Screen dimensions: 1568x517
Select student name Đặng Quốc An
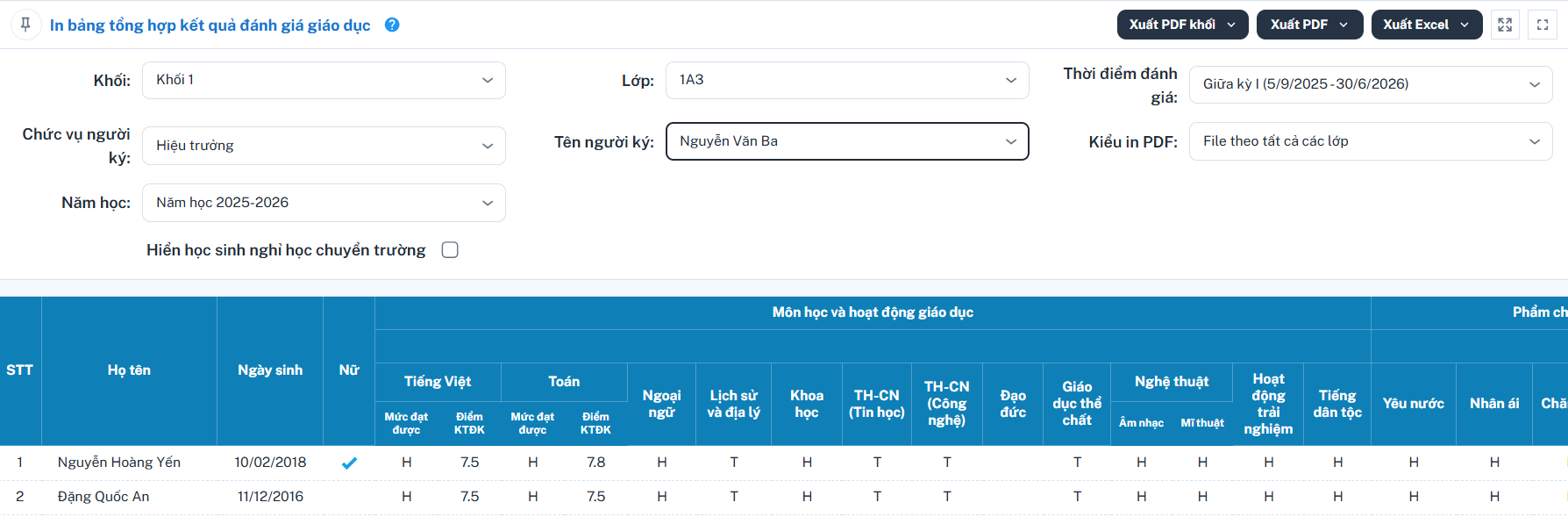pos(103,497)
